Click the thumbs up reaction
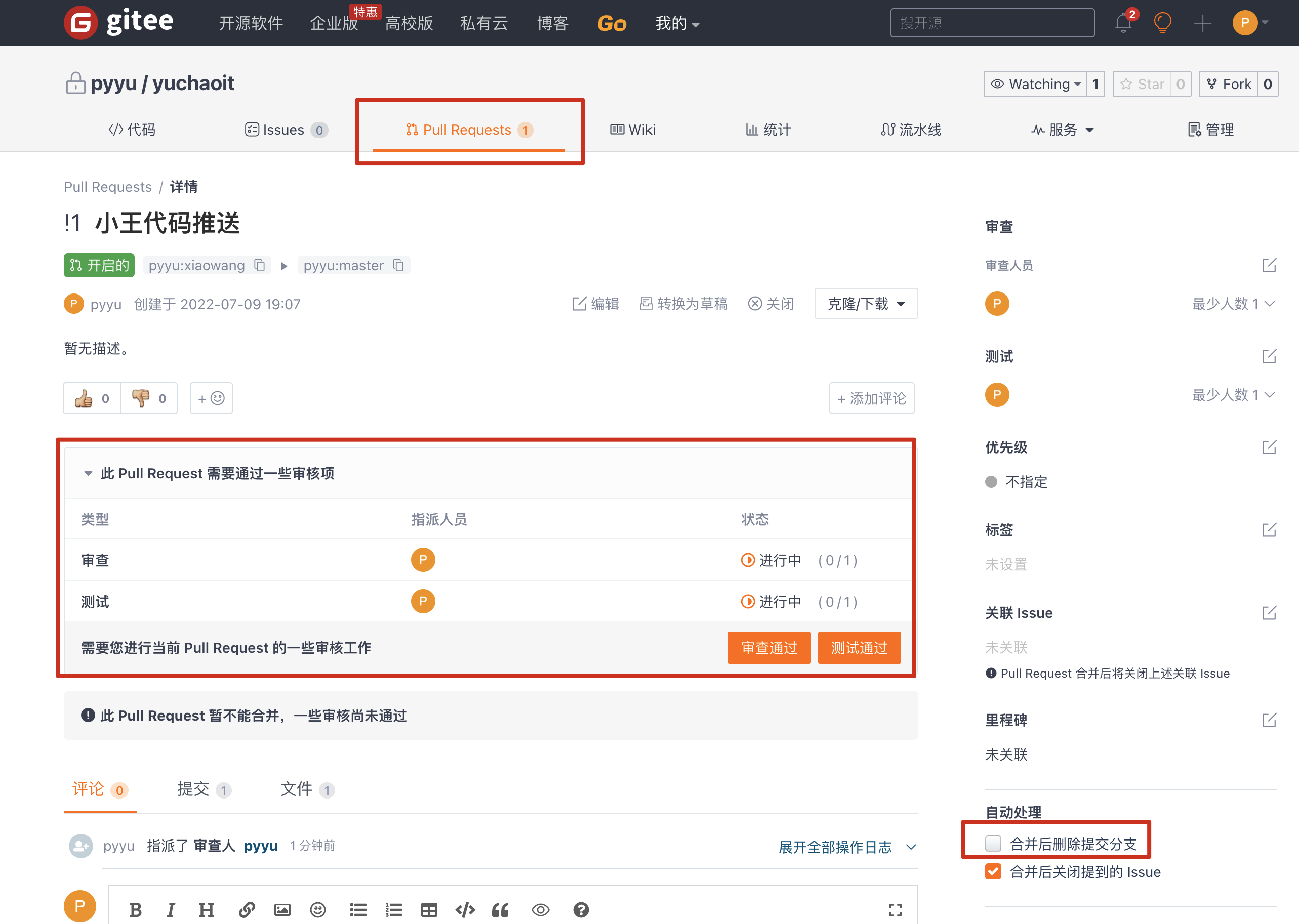1299x924 pixels. [x=92, y=398]
